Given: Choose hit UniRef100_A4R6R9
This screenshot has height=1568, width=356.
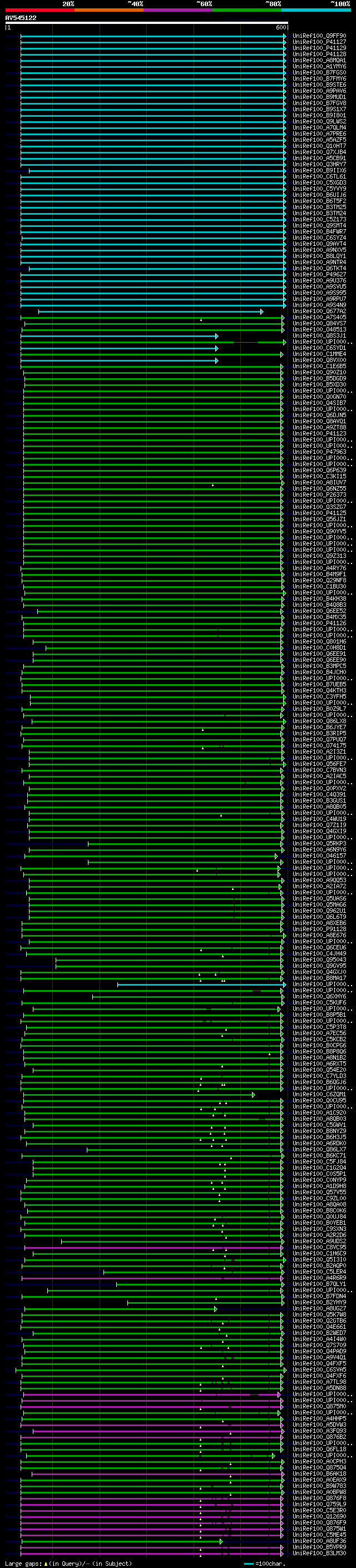Looking at the screenshot, I should 319,1278.
